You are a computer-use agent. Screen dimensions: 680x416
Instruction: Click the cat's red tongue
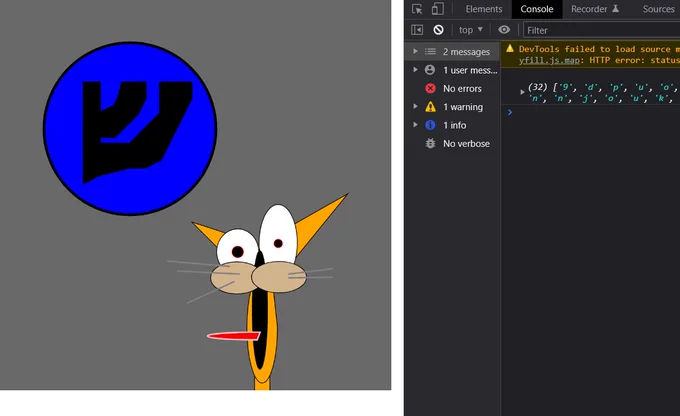click(234, 336)
